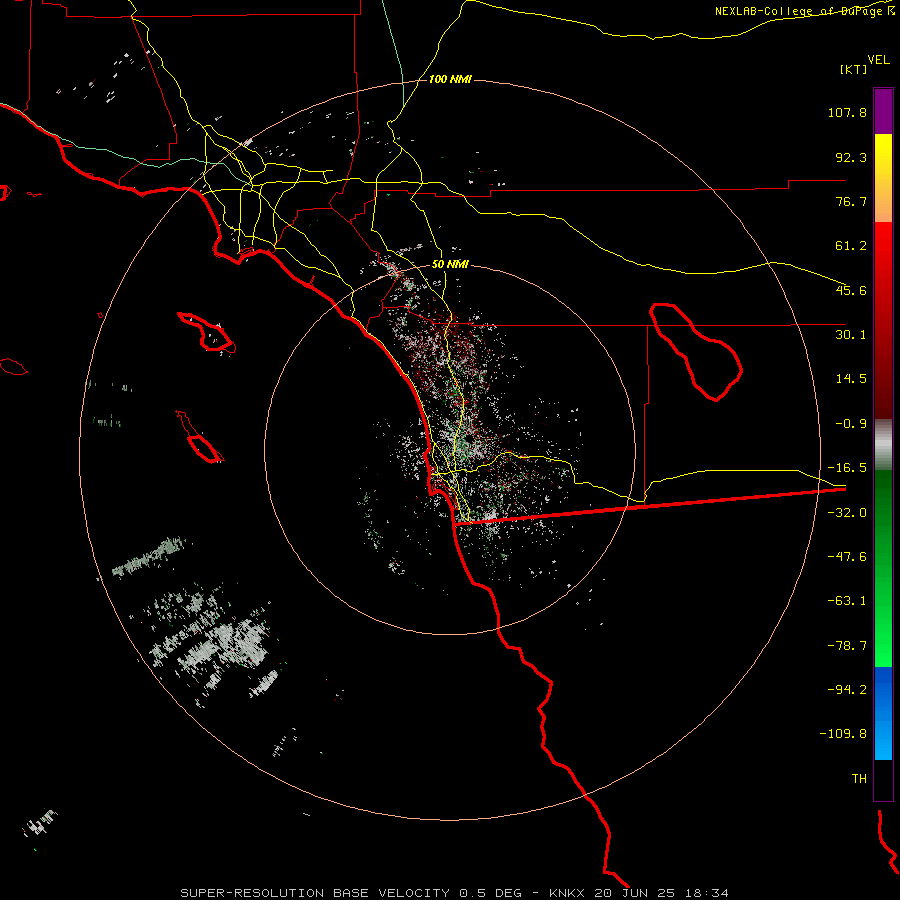This screenshot has height=900, width=900.
Task: Pick the gray near-zero segment of the color bar
Action: 883,445
